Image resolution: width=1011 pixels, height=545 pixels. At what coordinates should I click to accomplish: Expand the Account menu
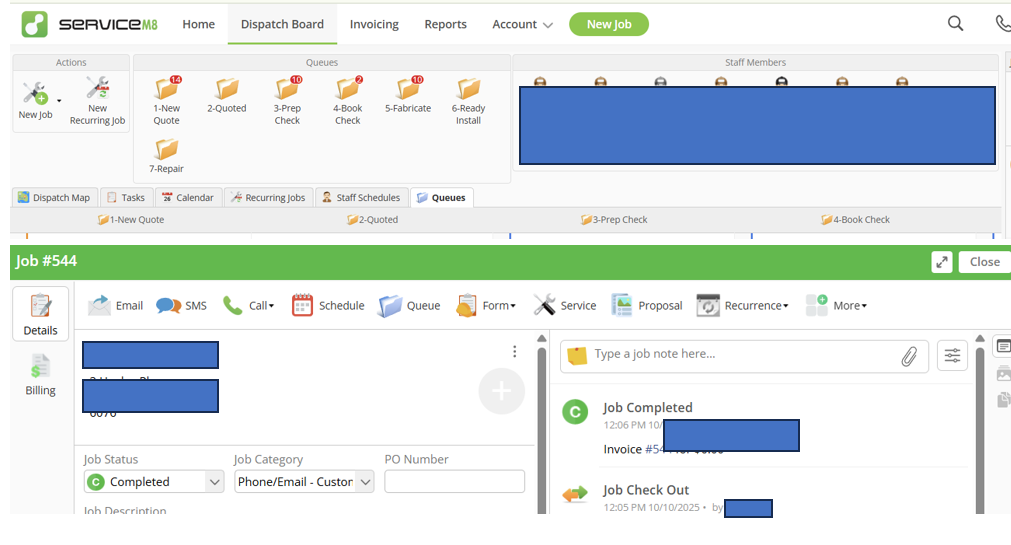click(522, 24)
